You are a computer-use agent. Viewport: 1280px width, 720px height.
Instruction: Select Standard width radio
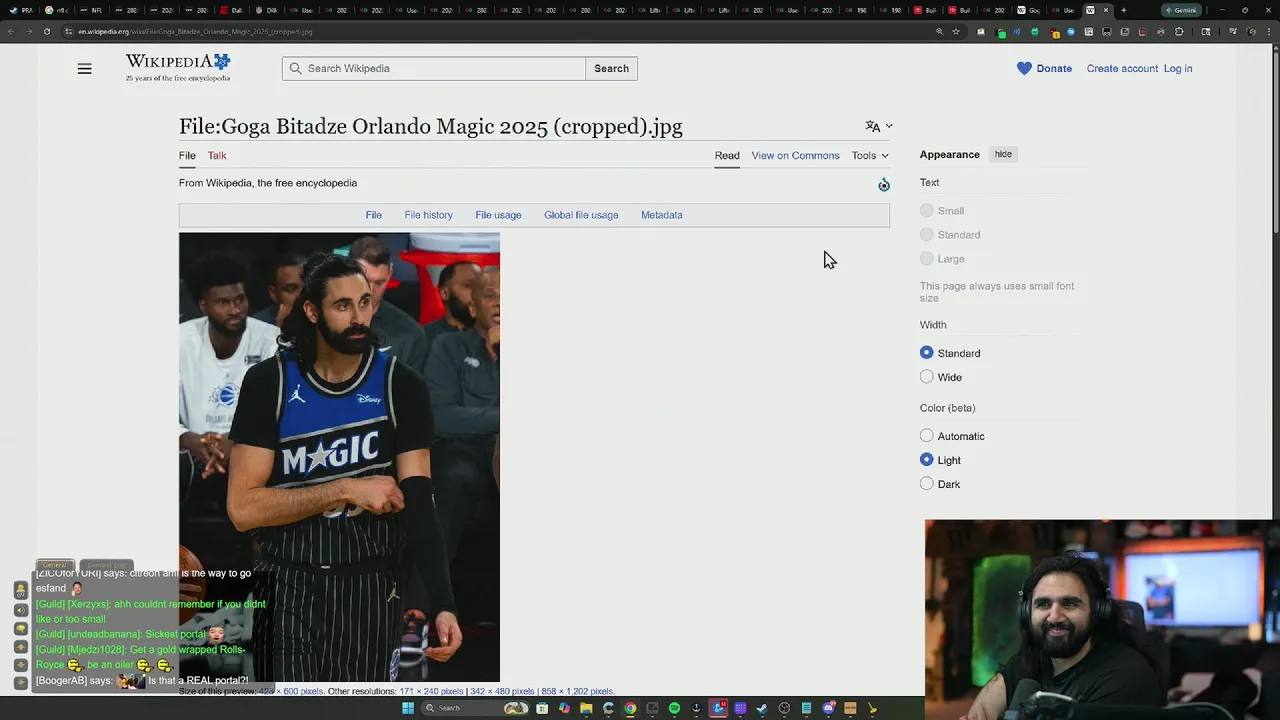pos(927,353)
